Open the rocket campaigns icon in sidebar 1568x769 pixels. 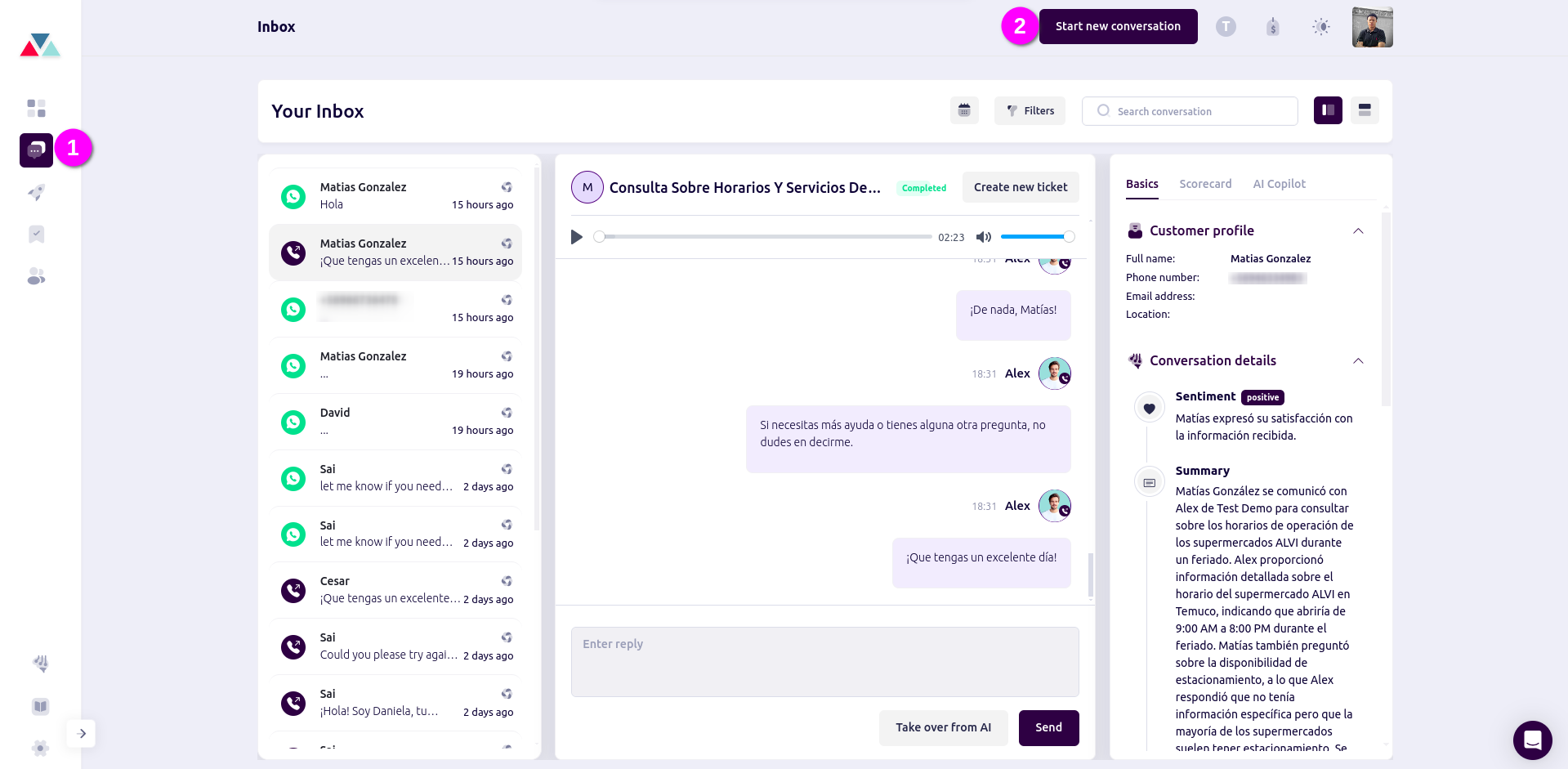click(x=36, y=193)
